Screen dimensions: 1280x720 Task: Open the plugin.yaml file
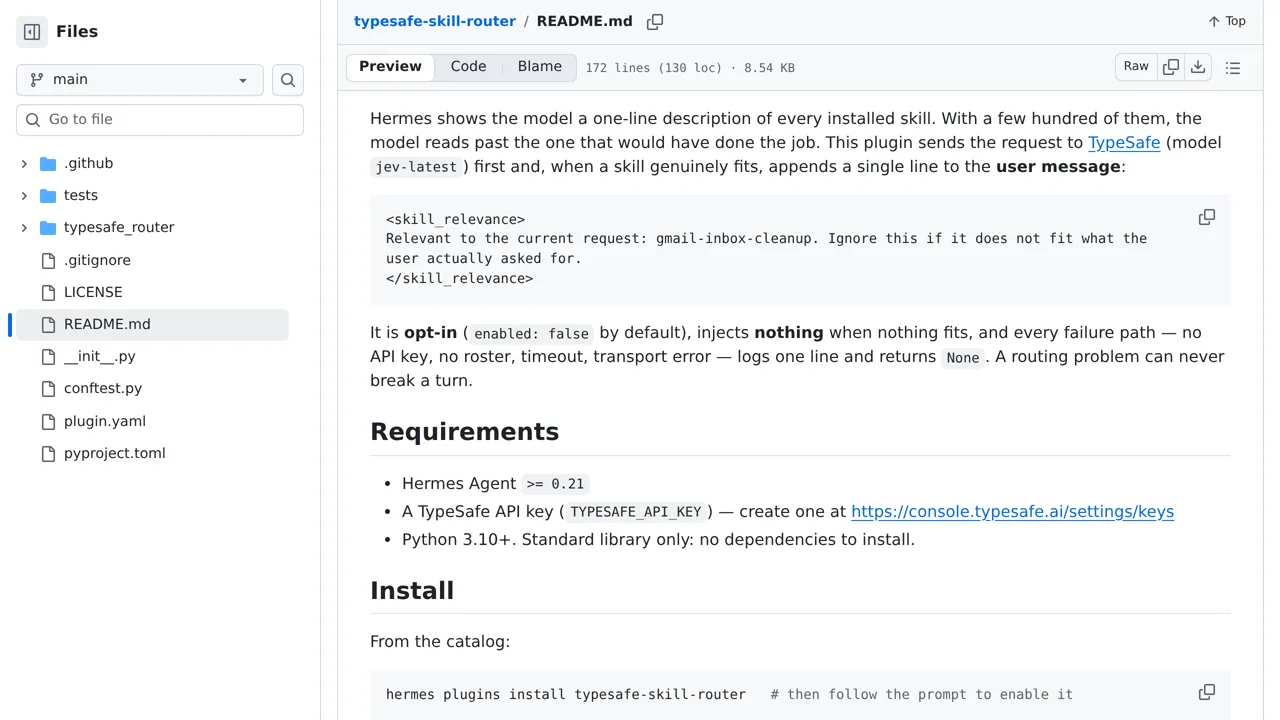105,421
